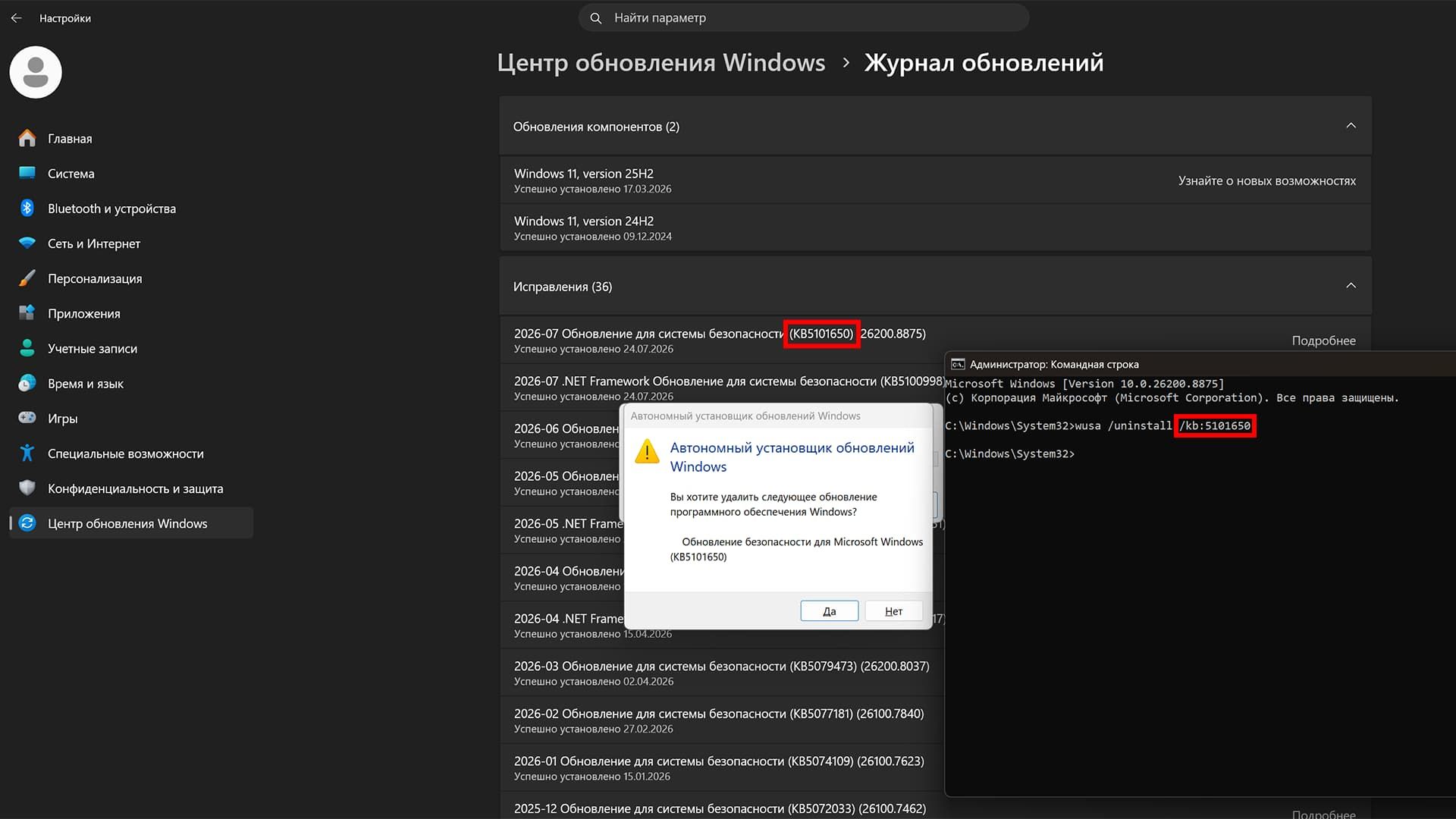Click the Windows 11, version 24H2 entry

[x=934, y=227]
